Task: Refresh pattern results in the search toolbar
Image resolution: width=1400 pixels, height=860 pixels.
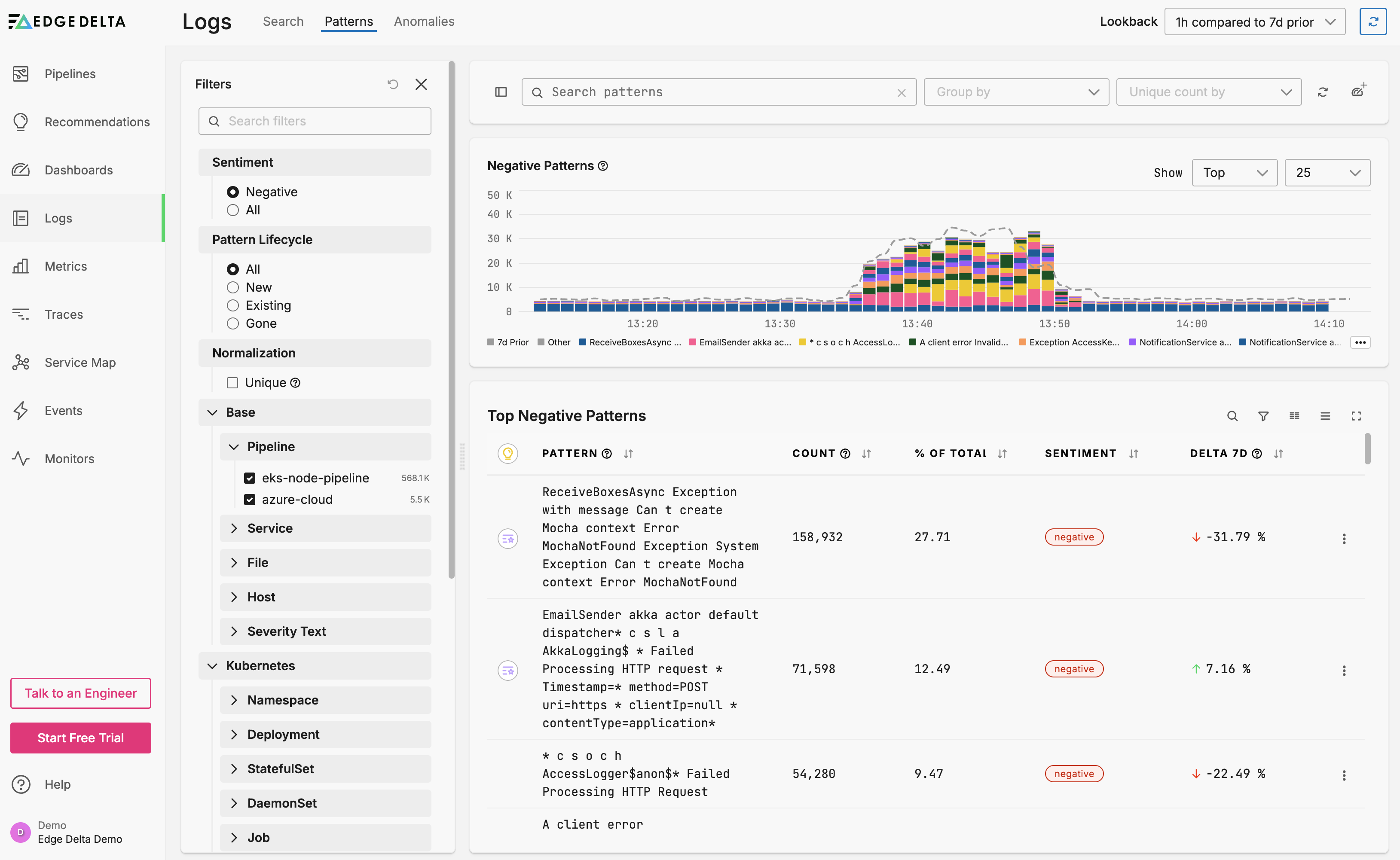Action: (x=1323, y=92)
